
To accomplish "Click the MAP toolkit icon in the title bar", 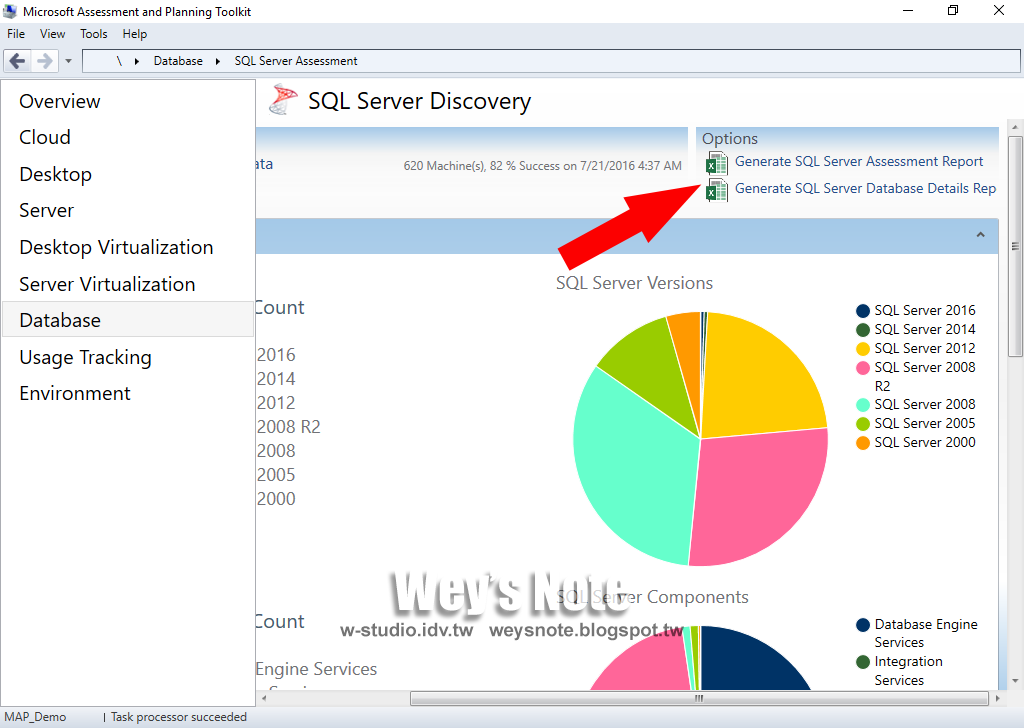I will click(x=11, y=10).
